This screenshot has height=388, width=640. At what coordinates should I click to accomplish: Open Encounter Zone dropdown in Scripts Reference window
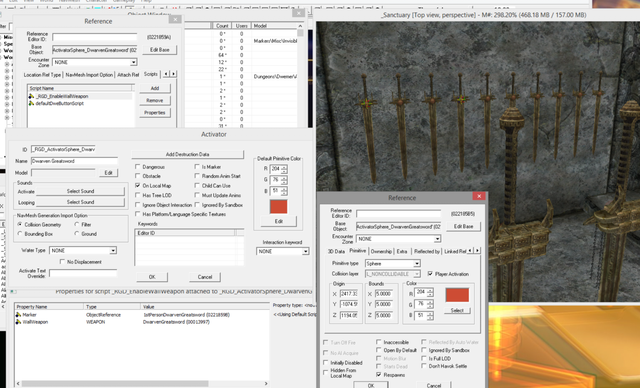click(133, 62)
